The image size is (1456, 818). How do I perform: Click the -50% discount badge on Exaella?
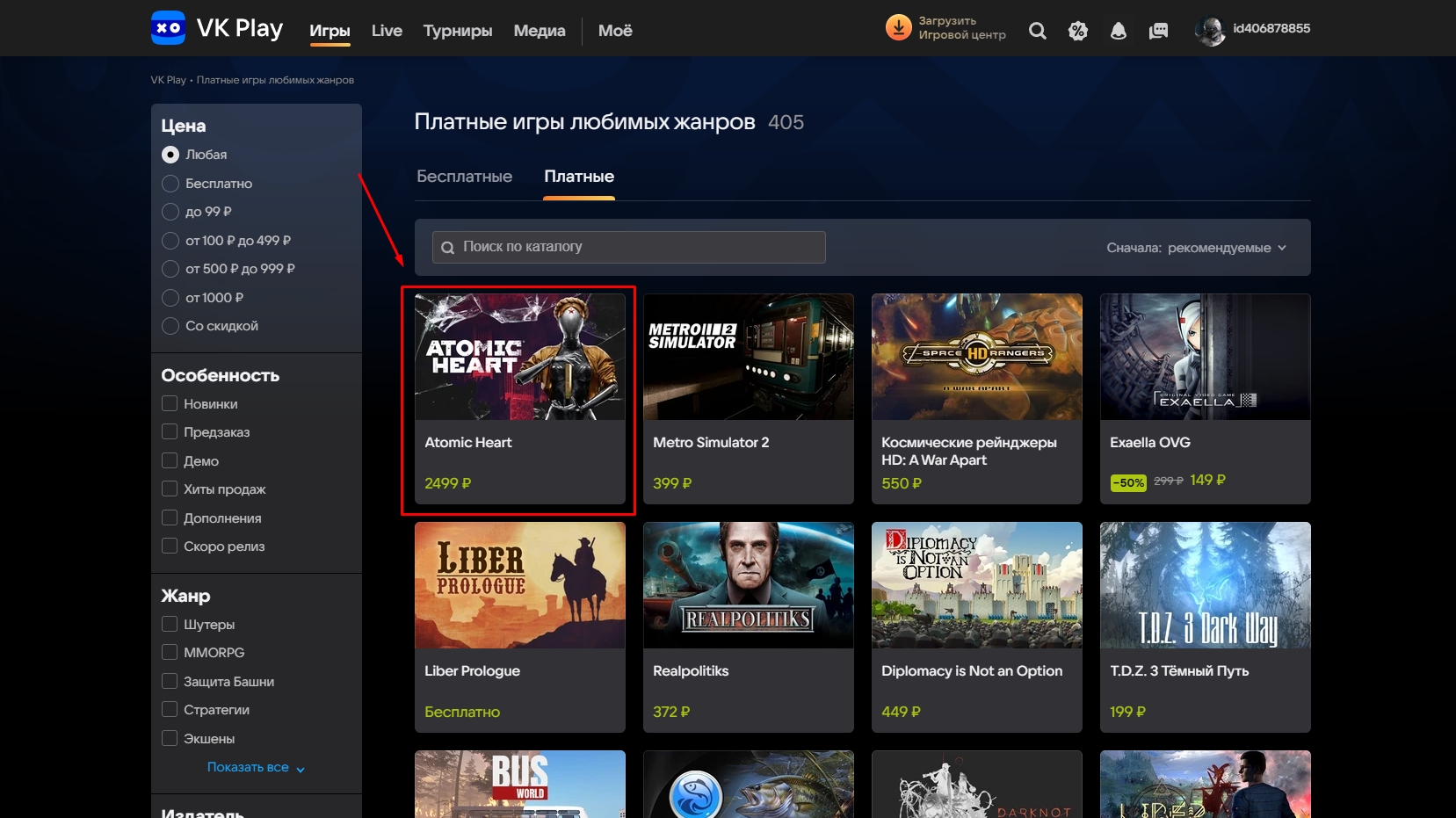click(1128, 482)
